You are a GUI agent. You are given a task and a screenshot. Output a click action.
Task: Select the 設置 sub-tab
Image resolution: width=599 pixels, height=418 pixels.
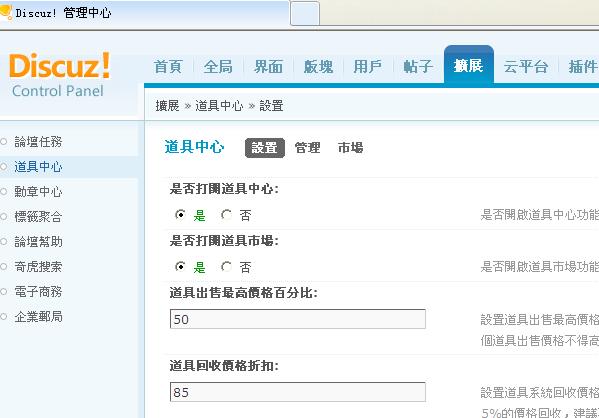pos(264,147)
